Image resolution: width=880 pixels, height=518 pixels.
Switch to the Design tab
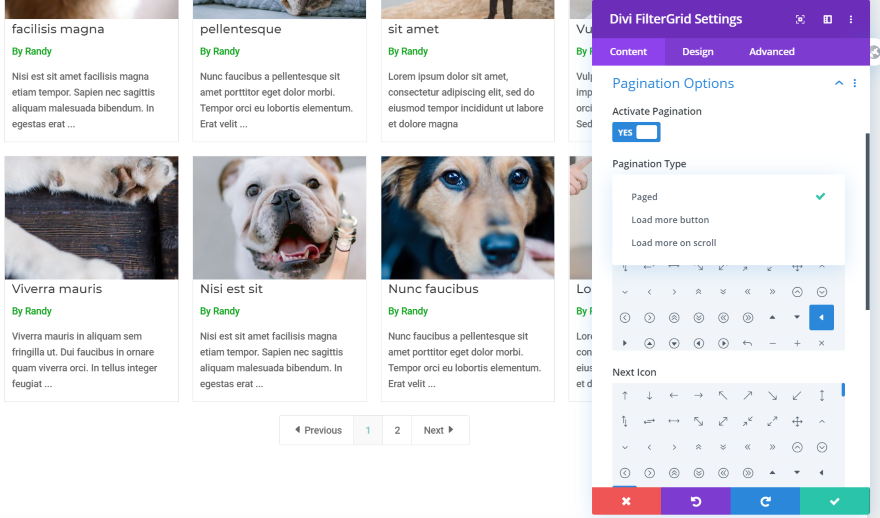pyautogui.click(x=698, y=52)
